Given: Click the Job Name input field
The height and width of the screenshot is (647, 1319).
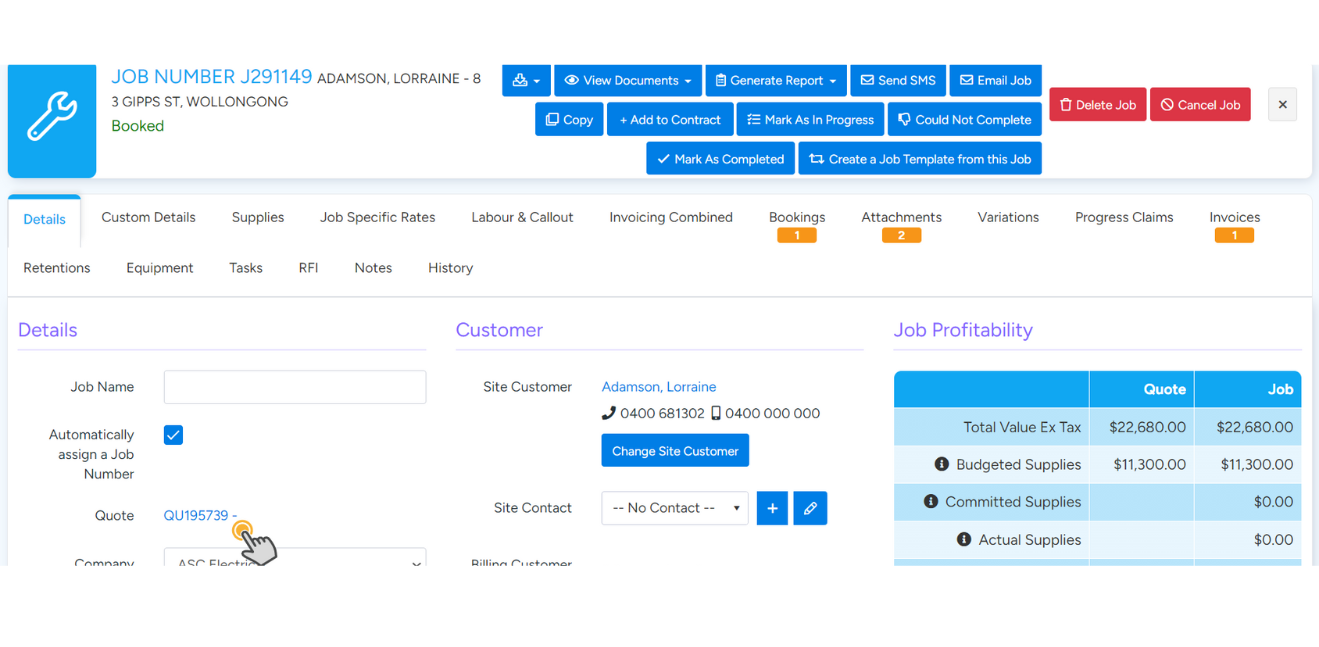Looking at the screenshot, I should click(295, 387).
